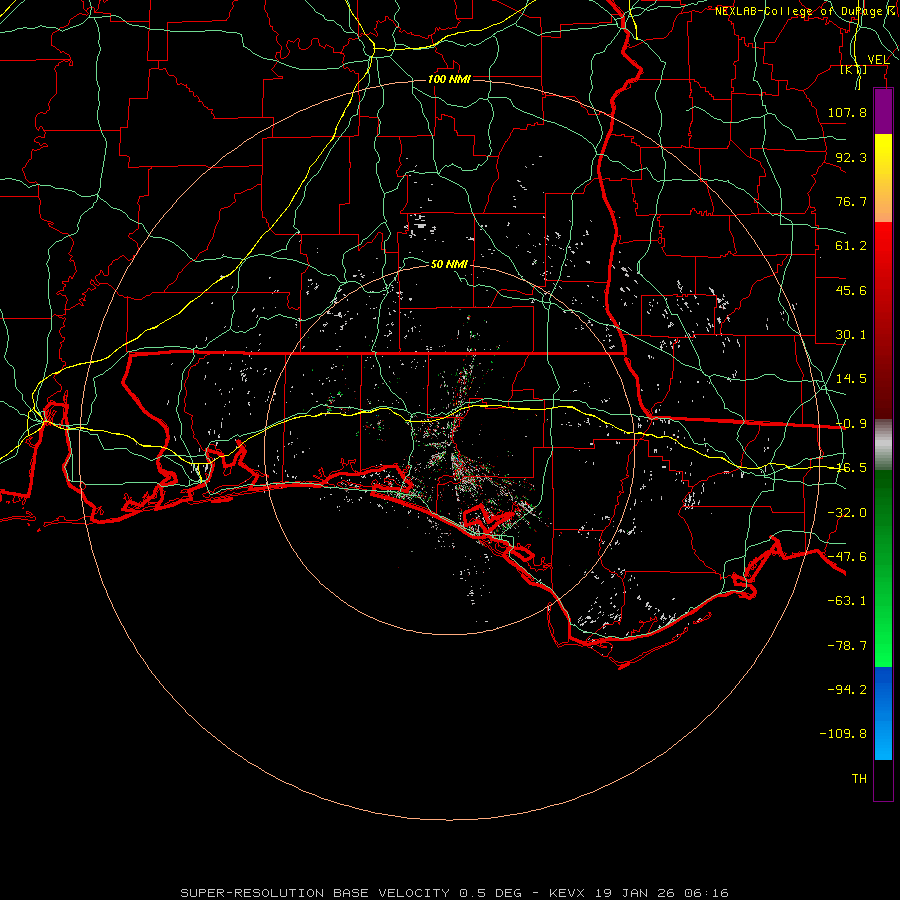The image size is (900, 900).
Task: Select the -78.7 legend value
Action: [847, 646]
